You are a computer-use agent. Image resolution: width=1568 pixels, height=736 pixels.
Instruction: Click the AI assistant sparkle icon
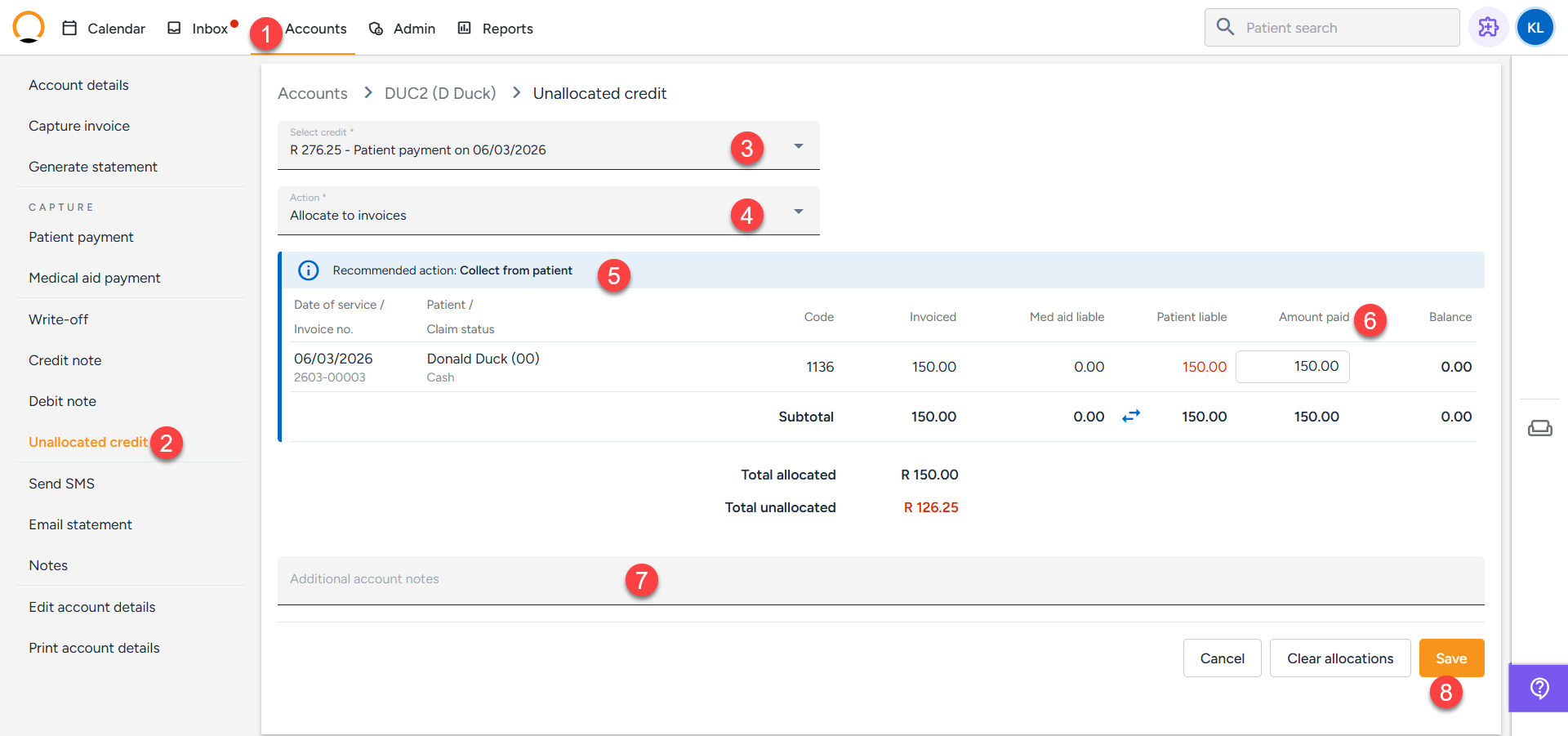pos(1488,28)
